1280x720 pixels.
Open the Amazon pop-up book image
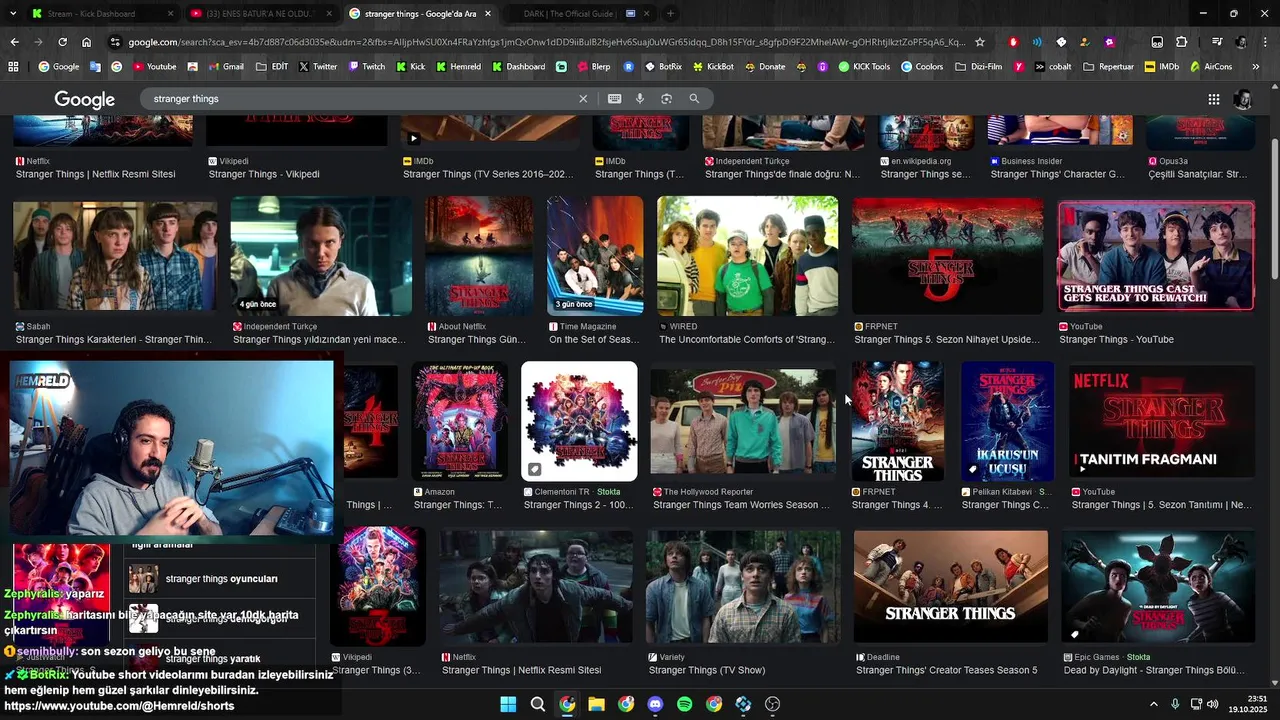[x=460, y=421]
